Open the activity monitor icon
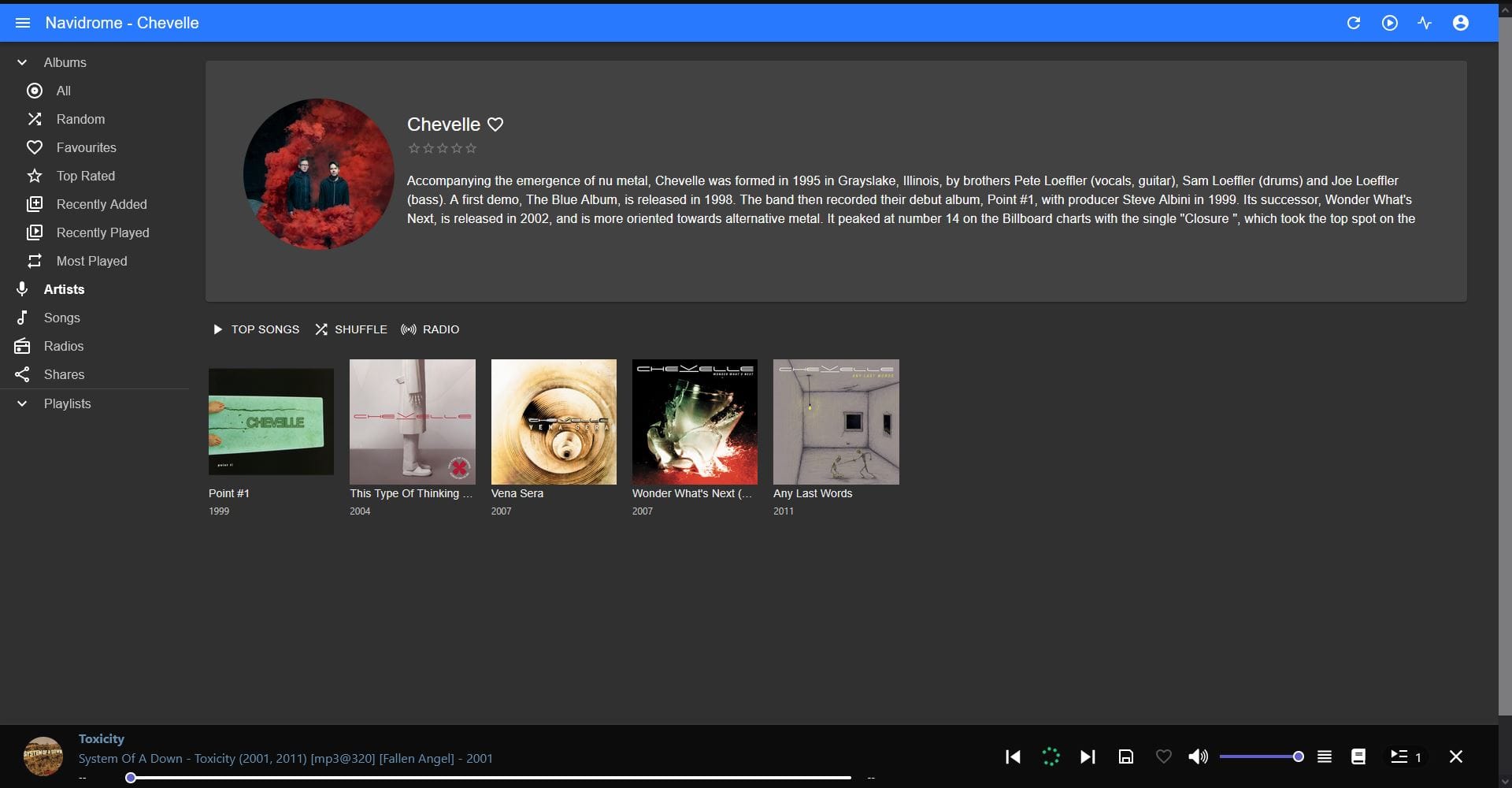Screen dimensions: 1512x788 1425,23
